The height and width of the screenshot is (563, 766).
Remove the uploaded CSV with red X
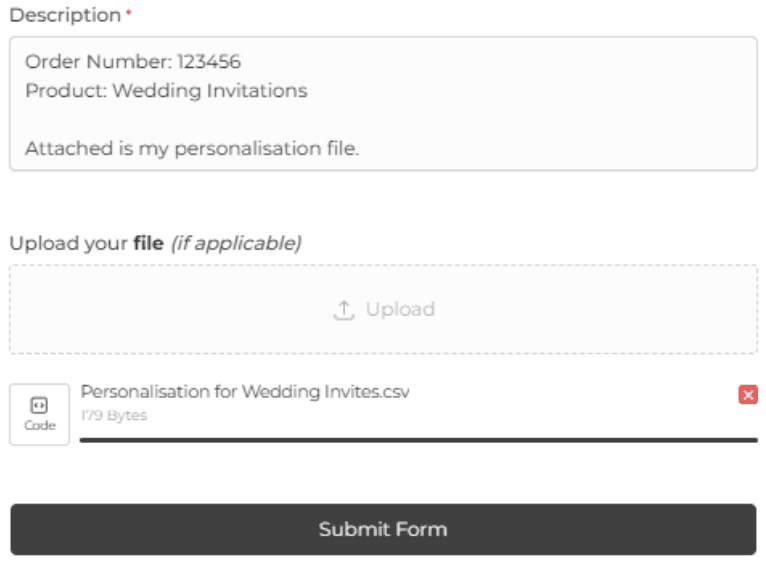(748, 395)
